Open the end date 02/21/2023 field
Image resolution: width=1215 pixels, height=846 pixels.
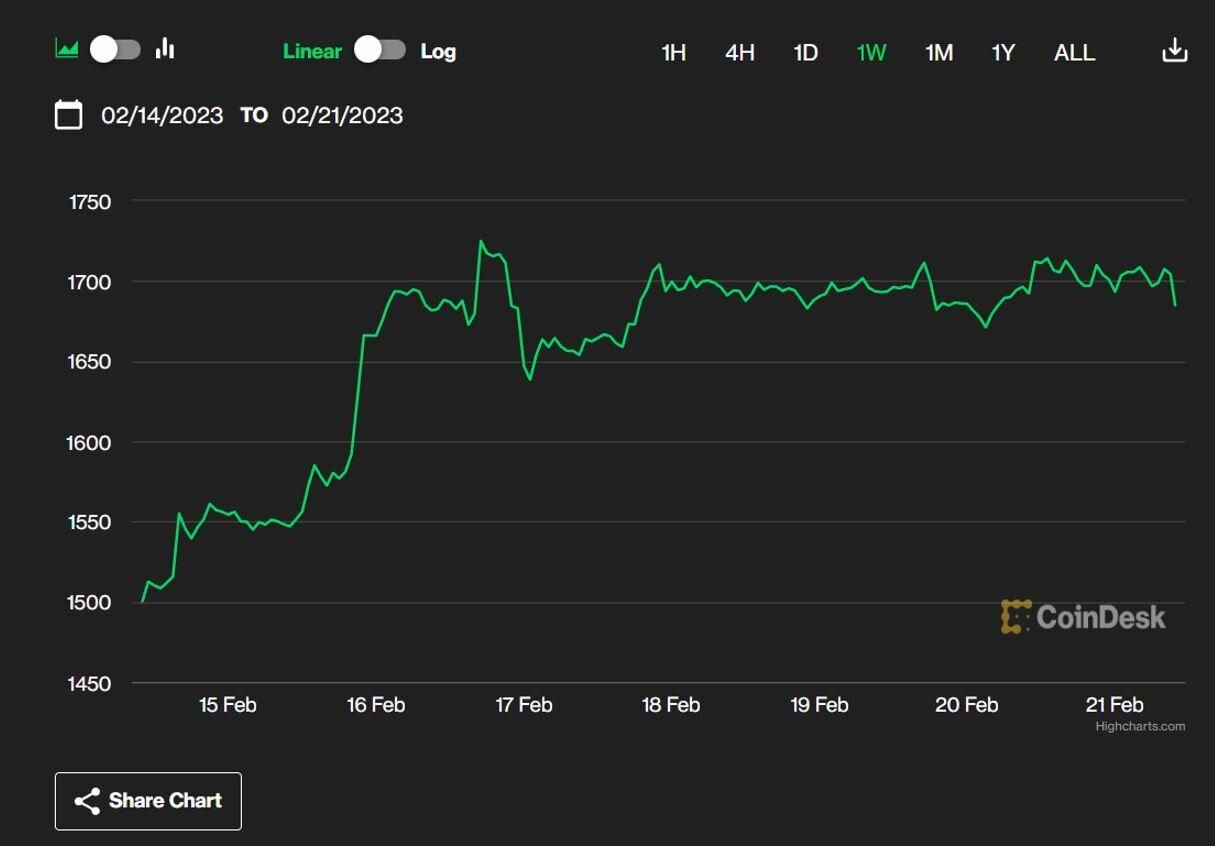pos(342,116)
